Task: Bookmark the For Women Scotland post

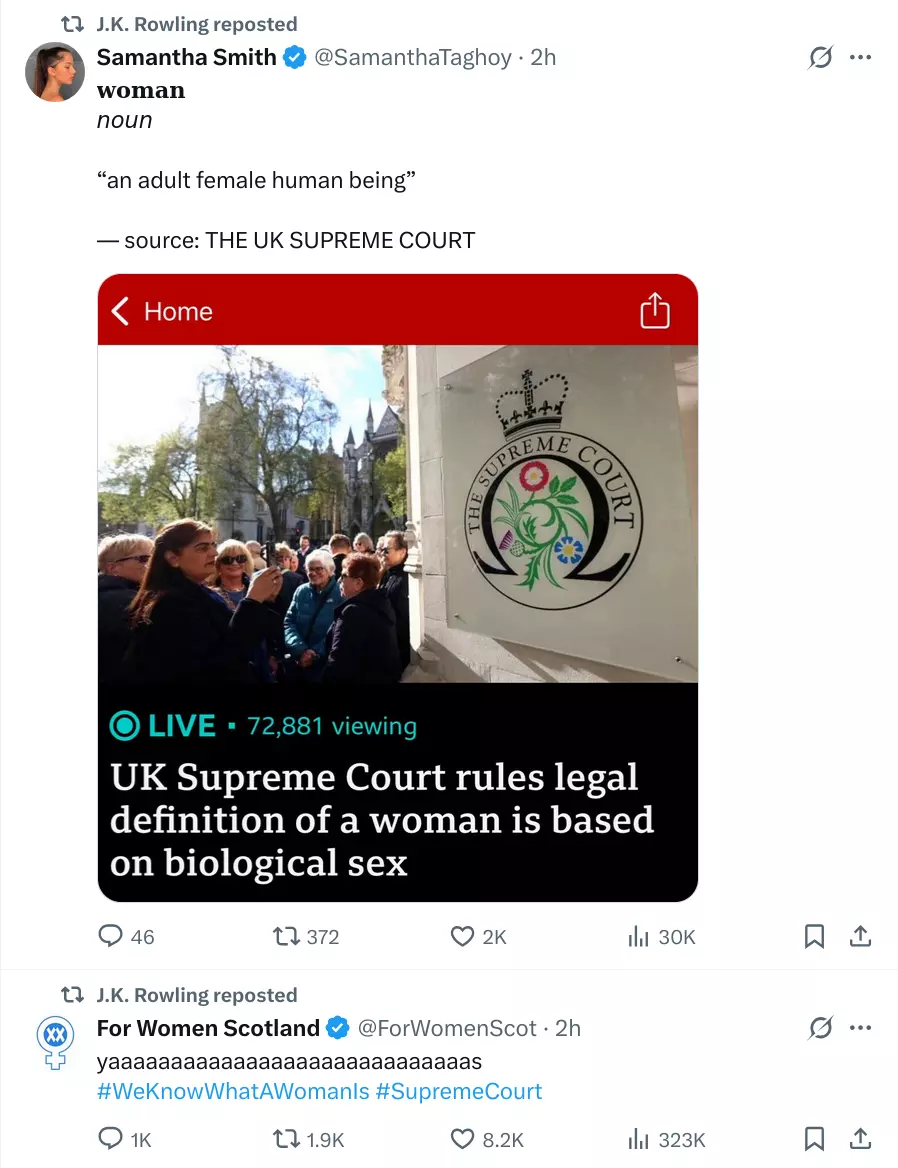Action: click(814, 1138)
